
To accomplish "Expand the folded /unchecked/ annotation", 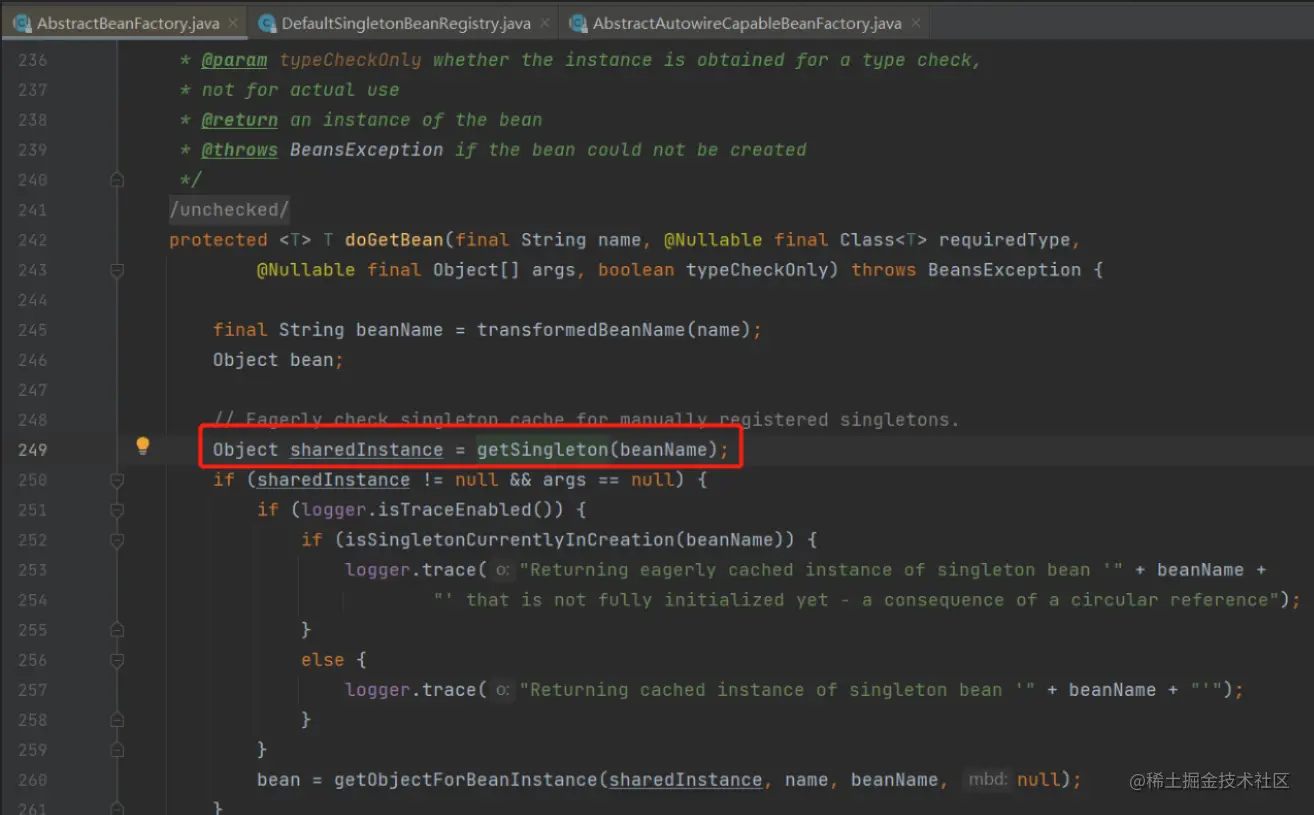I will point(230,210).
